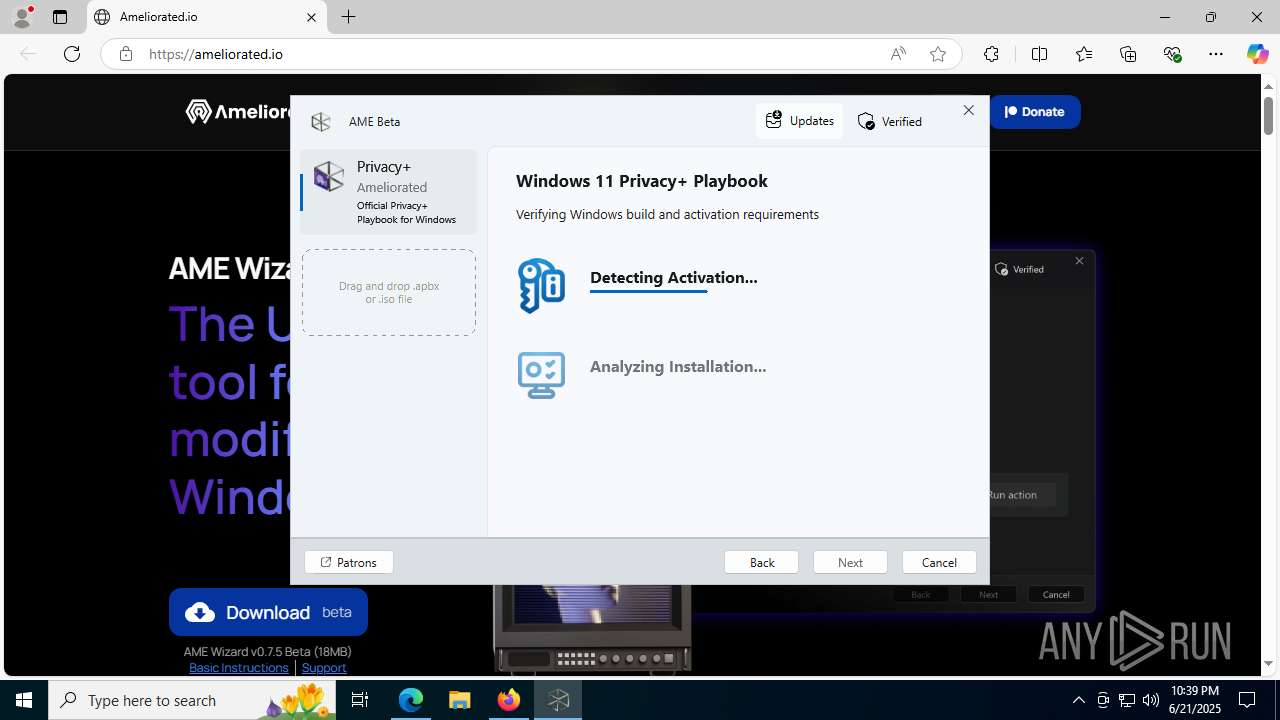Open Microsoft Edge from the taskbar
The width and height of the screenshot is (1280, 720).
[x=411, y=700]
